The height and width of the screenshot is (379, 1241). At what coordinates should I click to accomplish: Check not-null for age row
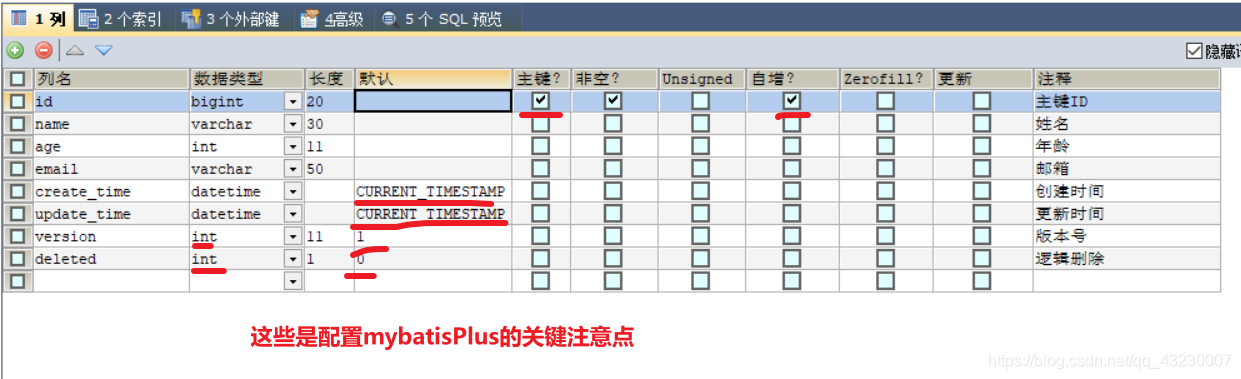tap(613, 146)
